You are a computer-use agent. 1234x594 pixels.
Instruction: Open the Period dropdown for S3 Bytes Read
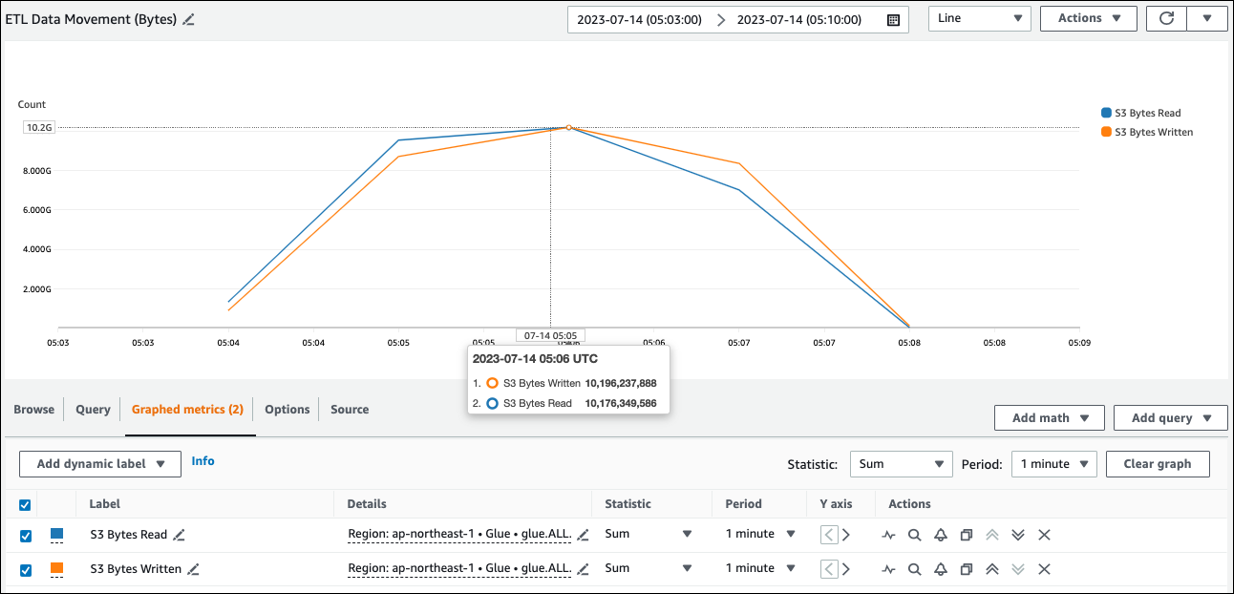tap(758, 534)
